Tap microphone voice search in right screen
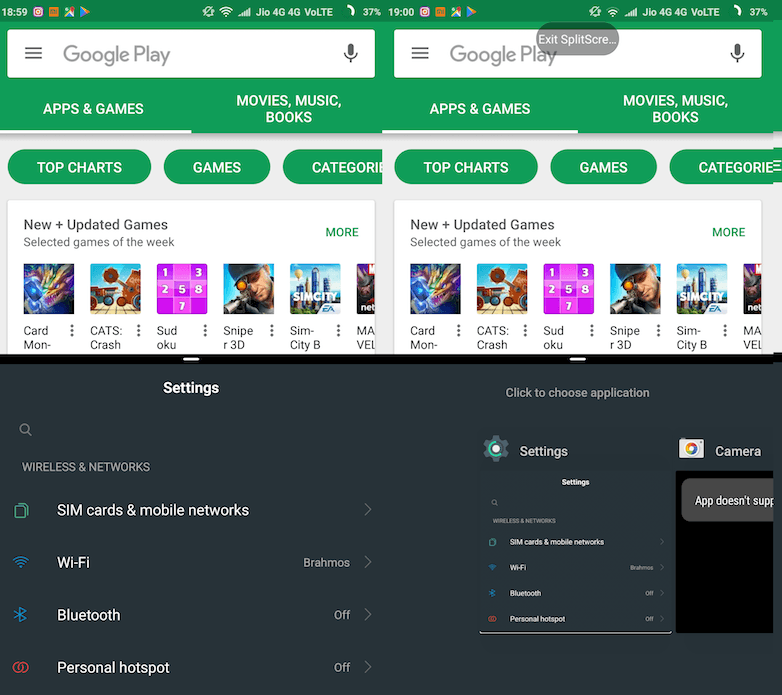 [x=737, y=53]
